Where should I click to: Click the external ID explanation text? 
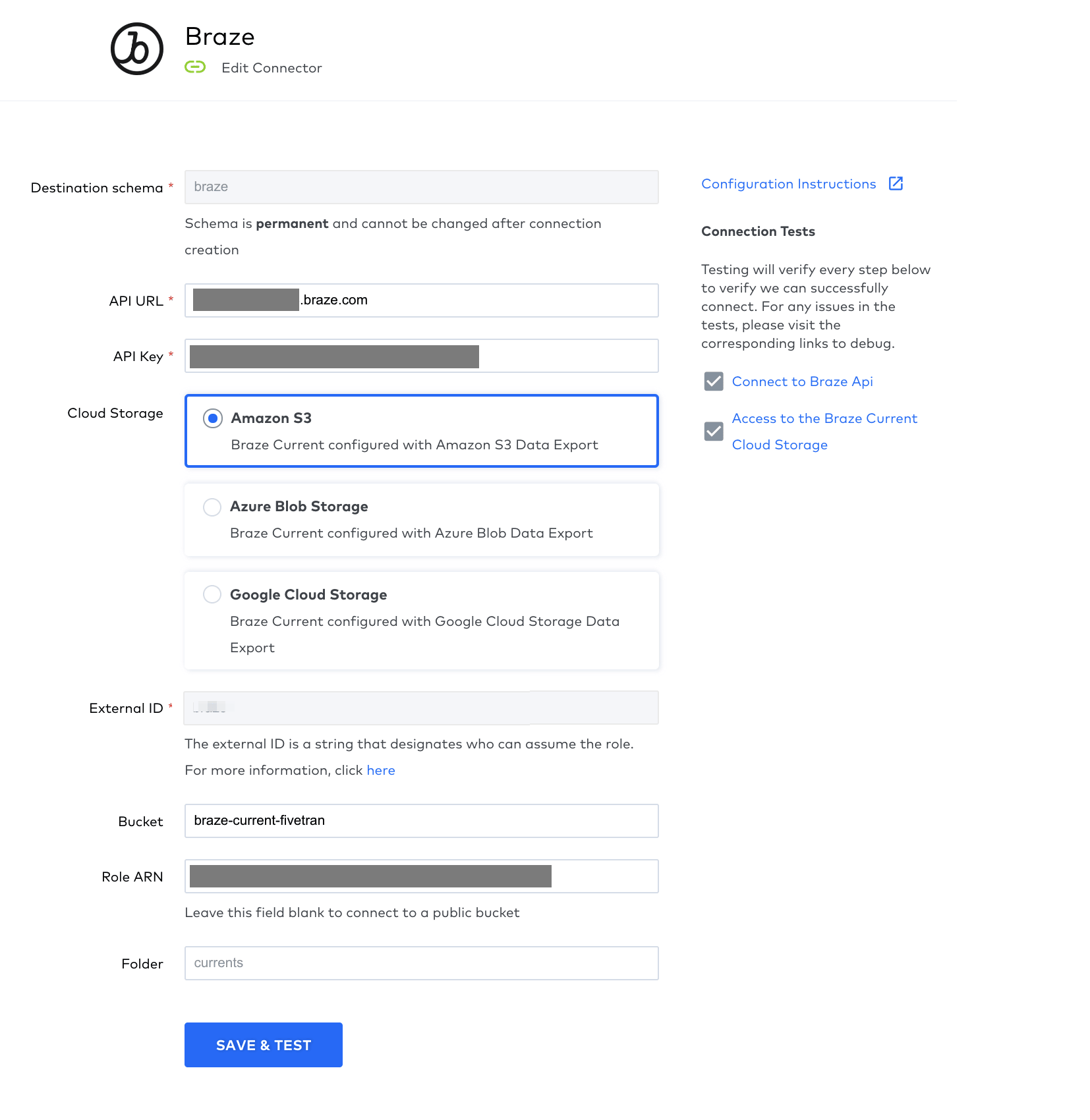pos(409,757)
